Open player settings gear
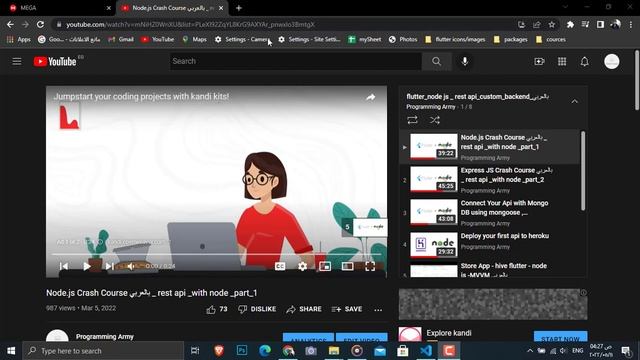Image resolution: width=640 pixels, height=360 pixels. tap(302, 266)
